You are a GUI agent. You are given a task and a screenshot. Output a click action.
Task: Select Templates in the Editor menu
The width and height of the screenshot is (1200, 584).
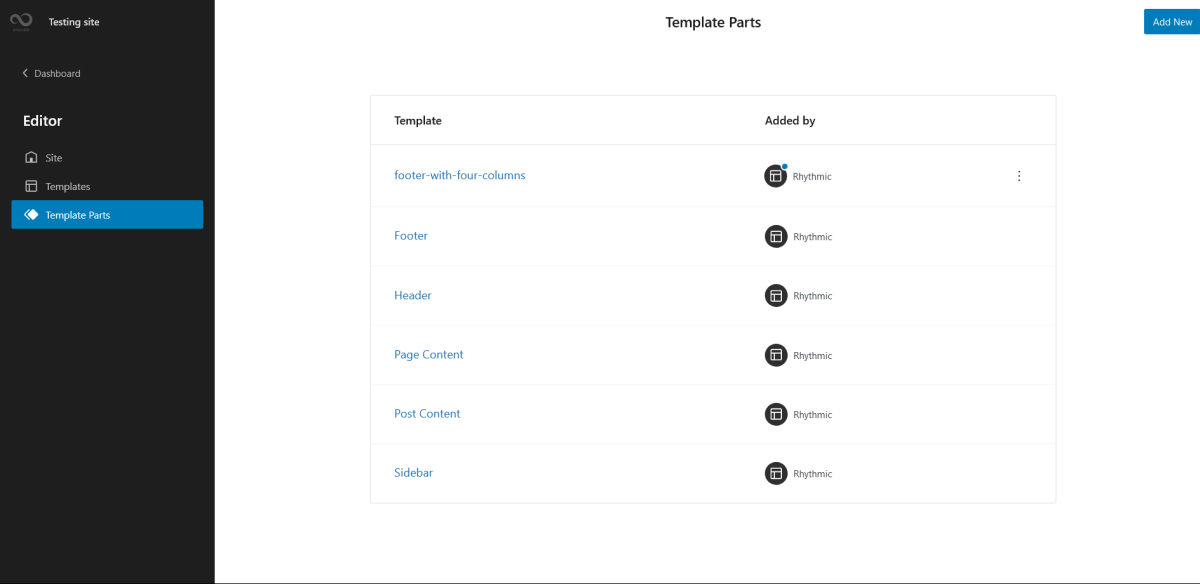(68, 187)
